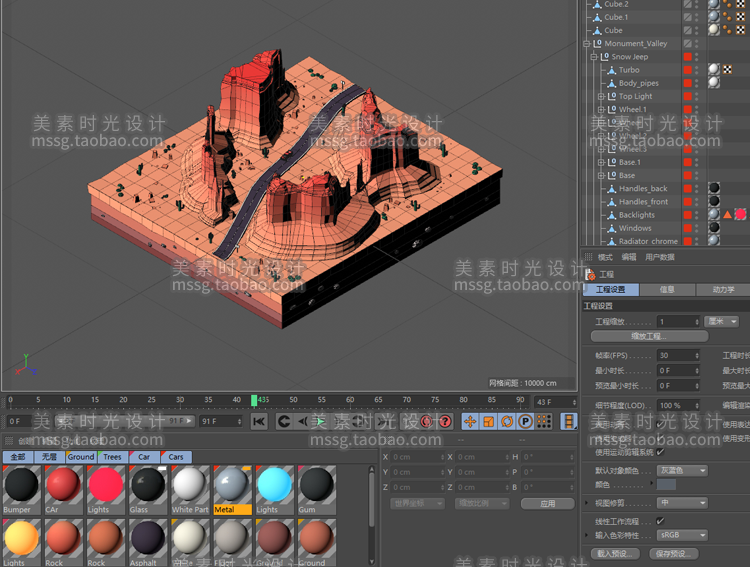Click Windows black material tag
This screenshot has height=567, width=750.
click(x=714, y=228)
